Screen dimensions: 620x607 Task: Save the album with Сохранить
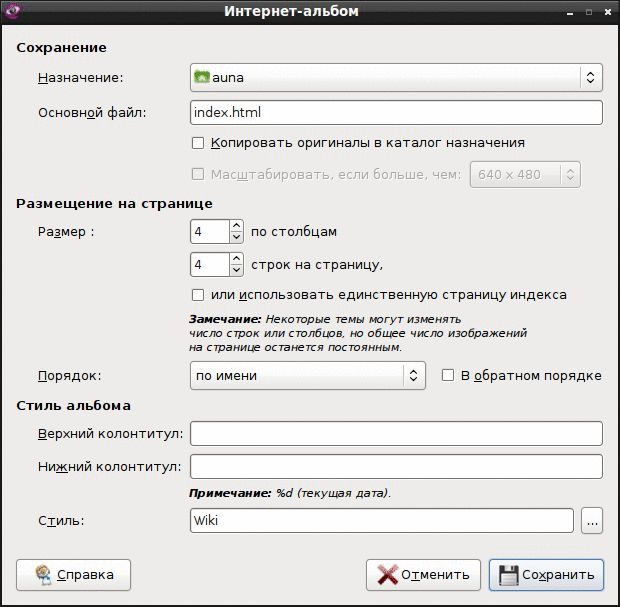coord(546,575)
